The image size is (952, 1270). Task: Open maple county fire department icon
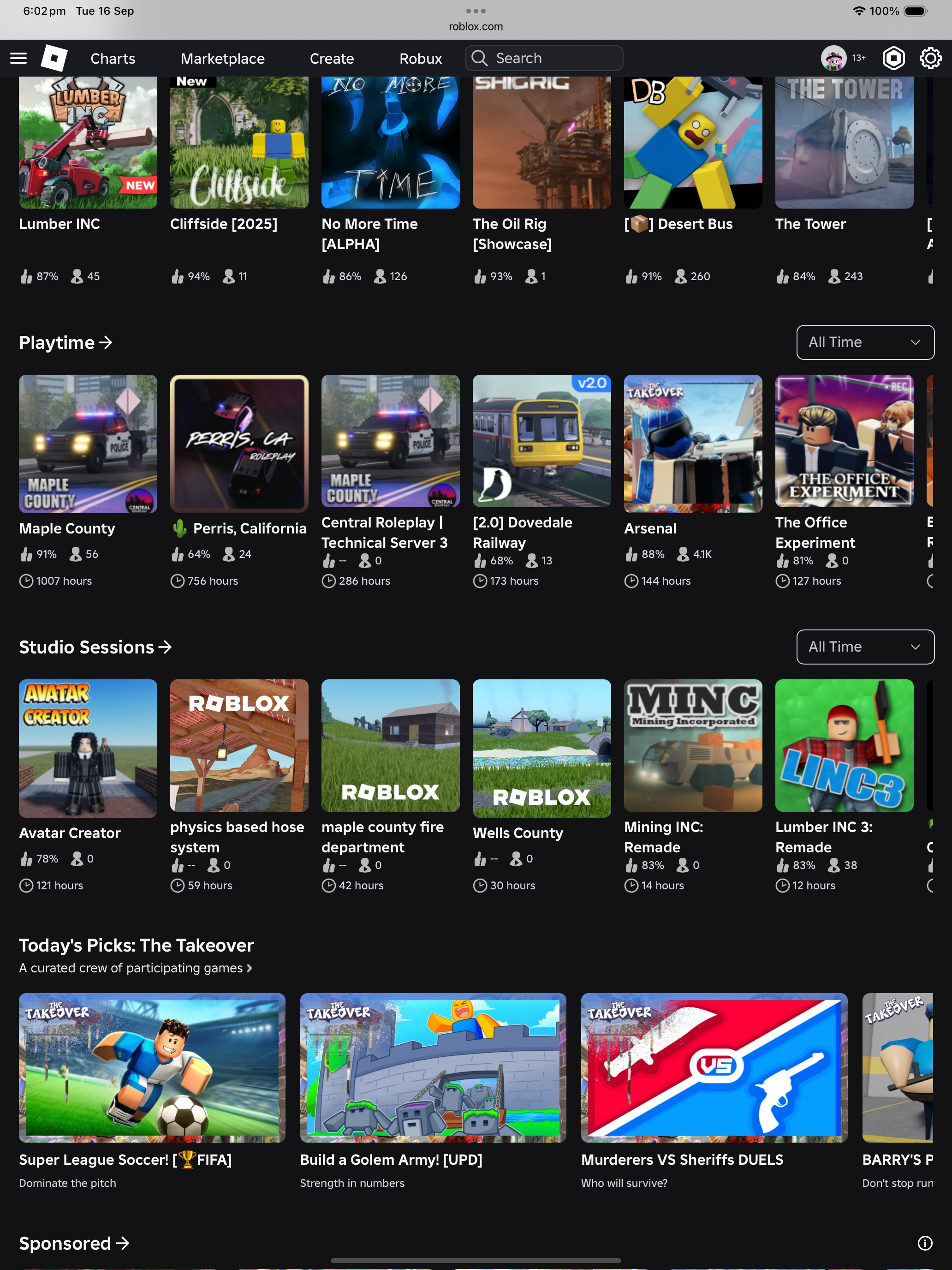click(x=390, y=745)
